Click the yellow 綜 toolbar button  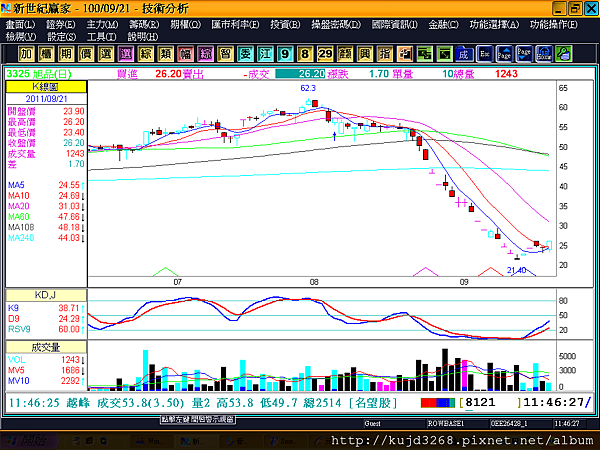pos(145,54)
